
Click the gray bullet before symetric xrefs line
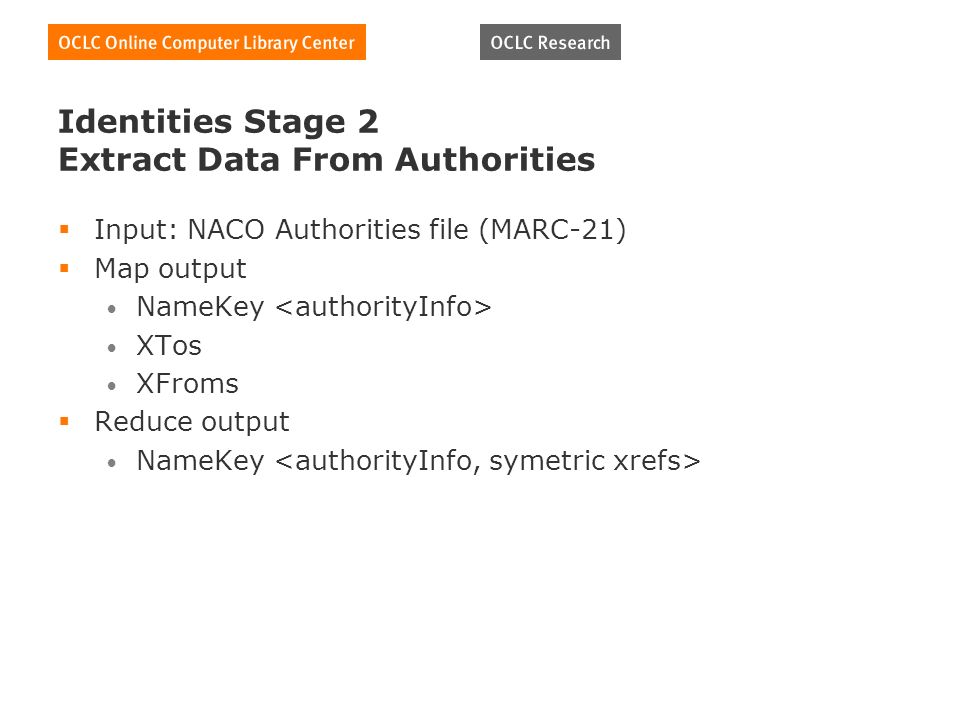pos(111,463)
